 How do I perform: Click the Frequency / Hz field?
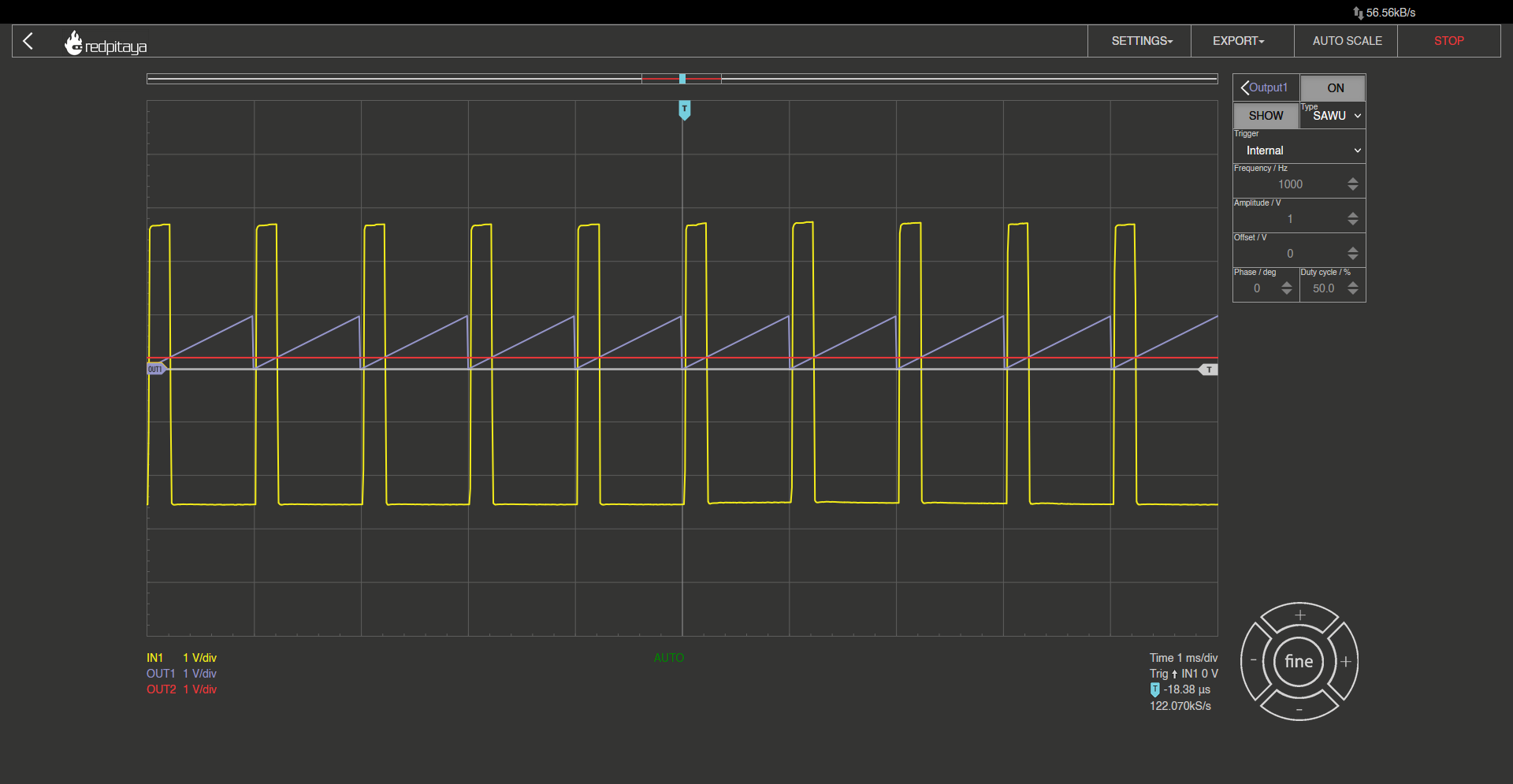(1290, 184)
